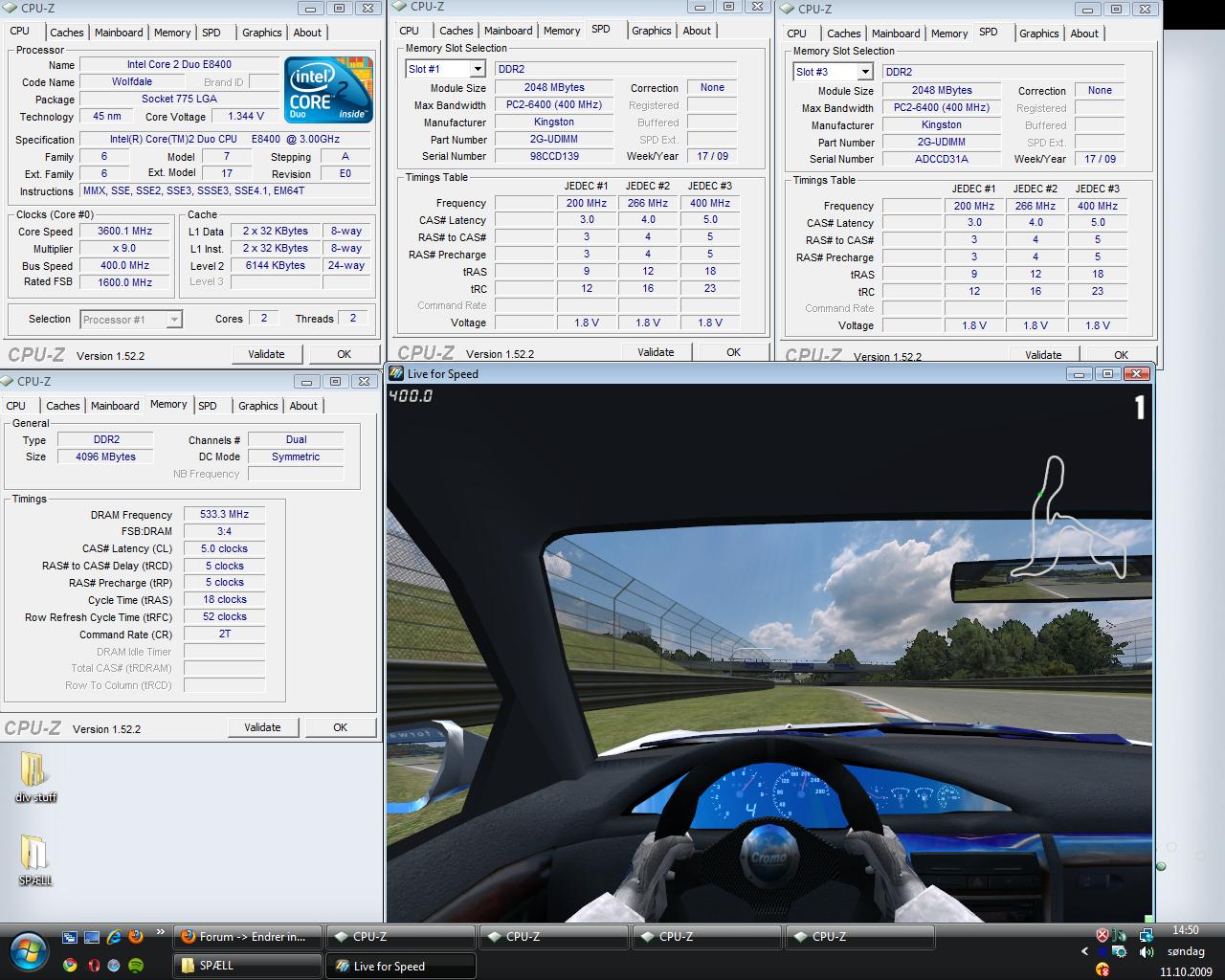Click the Command Rate 2T value

(224, 634)
